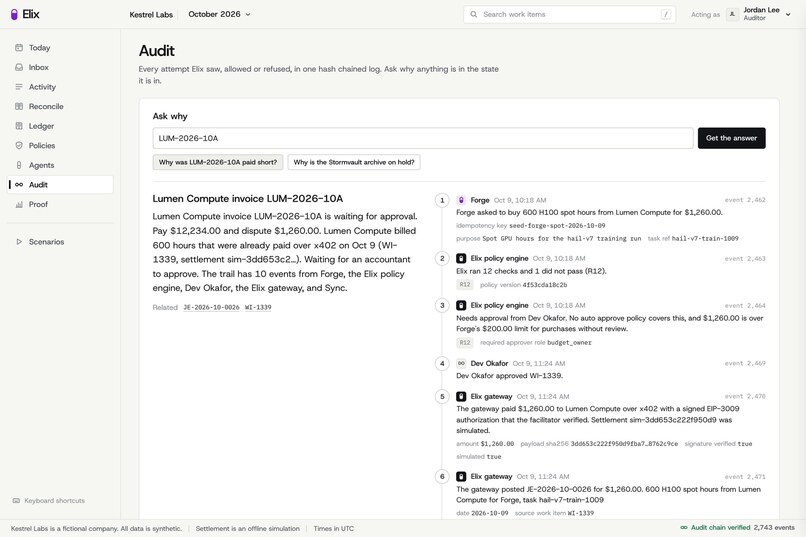Click the Scenarios play icon
The width and height of the screenshot is (806, 537).
[x=19, y=242]
